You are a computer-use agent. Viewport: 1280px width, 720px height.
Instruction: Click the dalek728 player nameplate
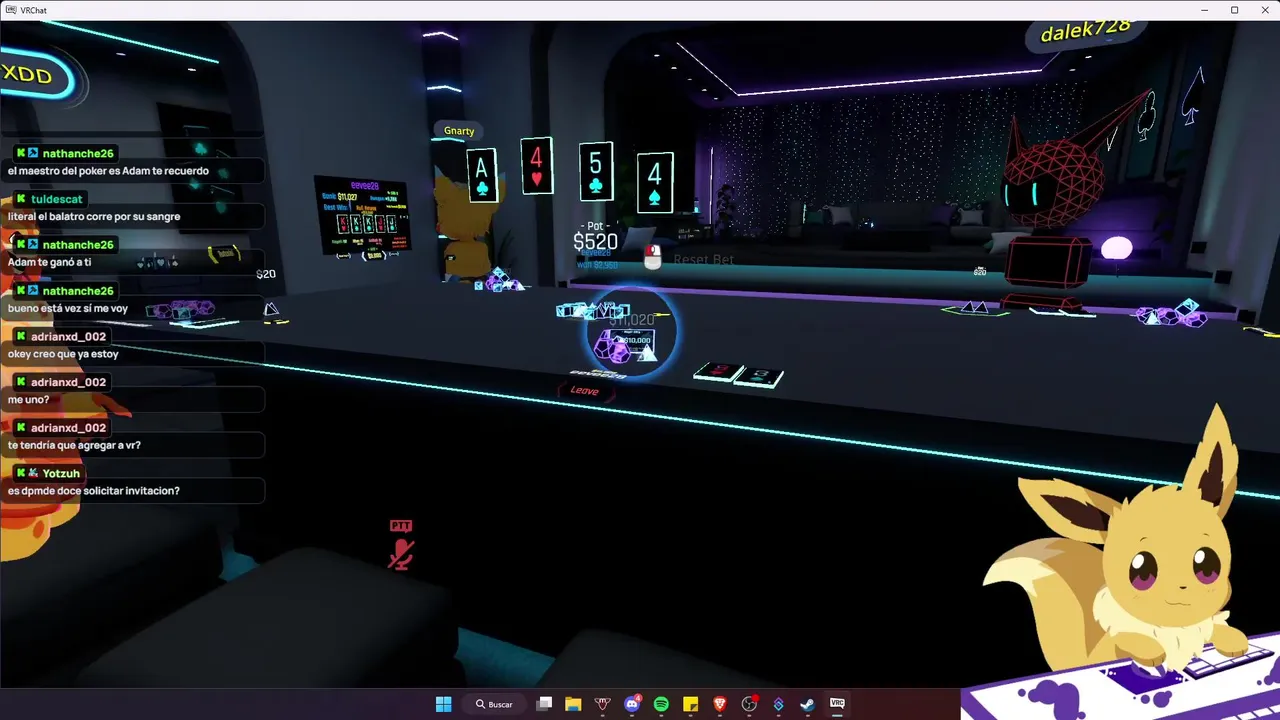tap(1085, 29)
